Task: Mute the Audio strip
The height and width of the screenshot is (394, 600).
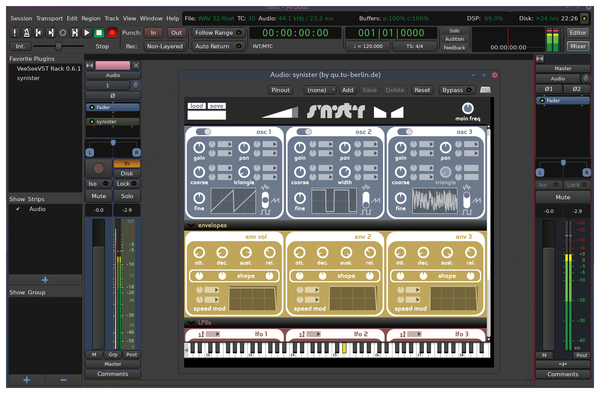Action: pos(98,196)
